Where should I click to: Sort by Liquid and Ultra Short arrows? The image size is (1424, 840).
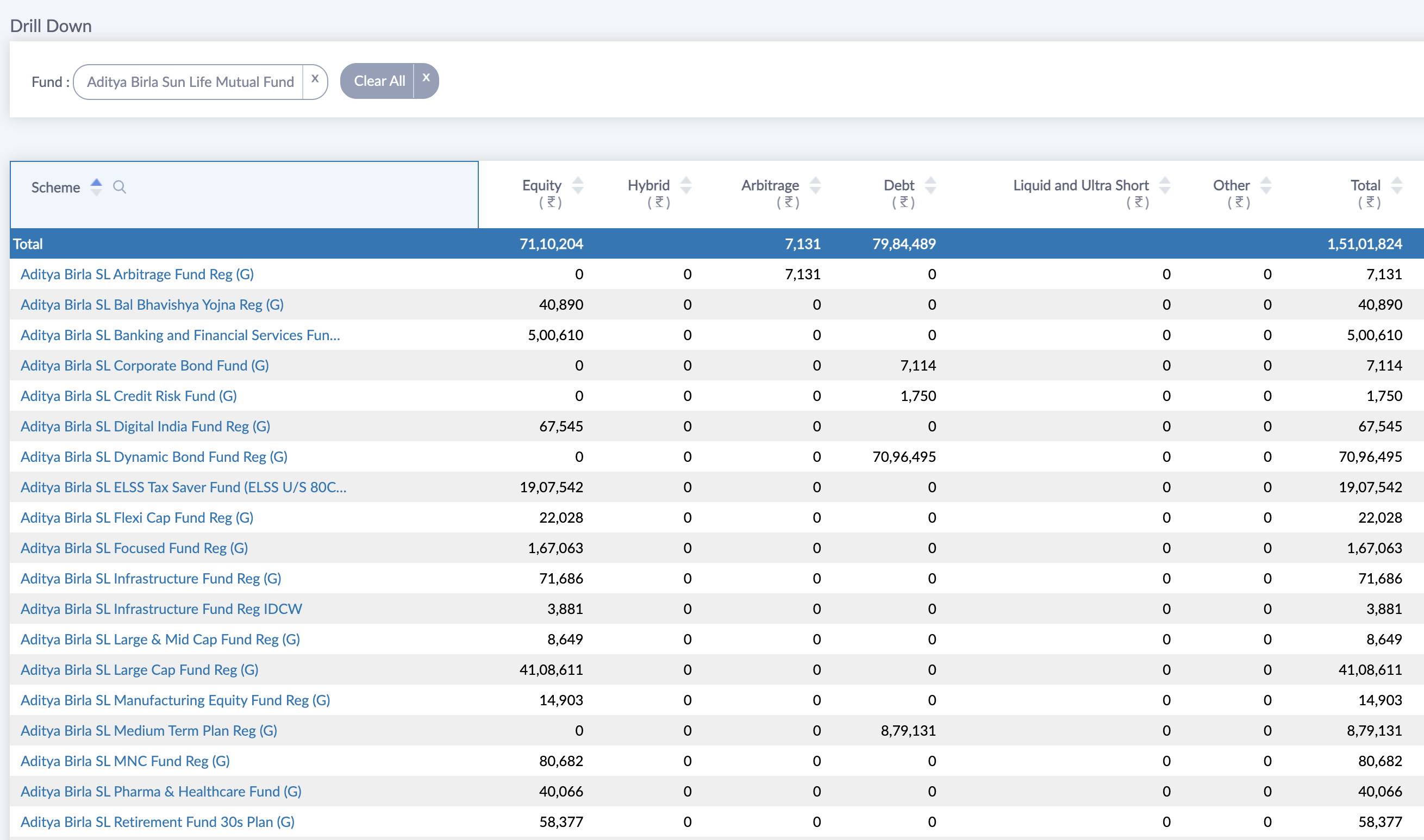click(x=1165, y=185)
